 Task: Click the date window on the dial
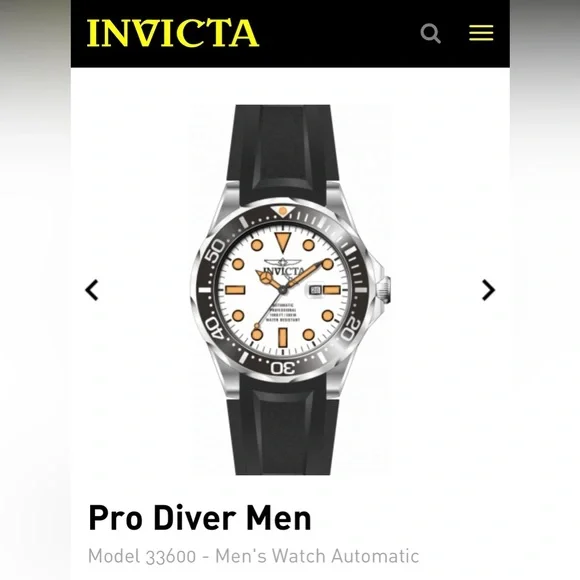(x=315, y=290)
